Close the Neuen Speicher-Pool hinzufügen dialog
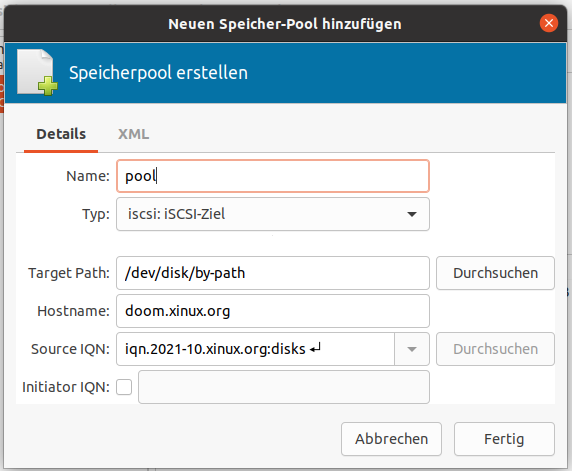572x471 pixels. click(549, 23)
